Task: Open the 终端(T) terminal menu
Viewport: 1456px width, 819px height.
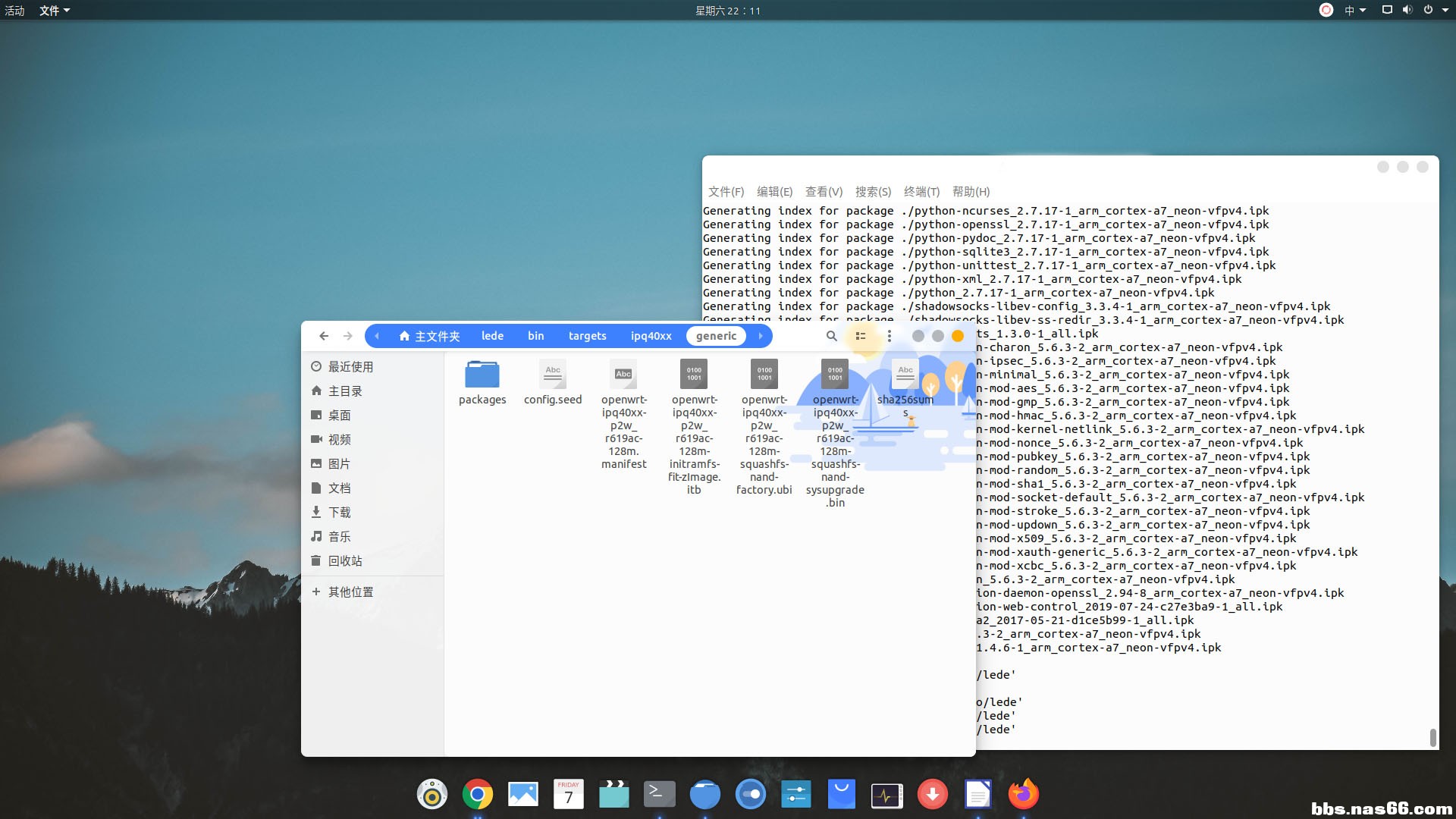Action: [921, 192]
